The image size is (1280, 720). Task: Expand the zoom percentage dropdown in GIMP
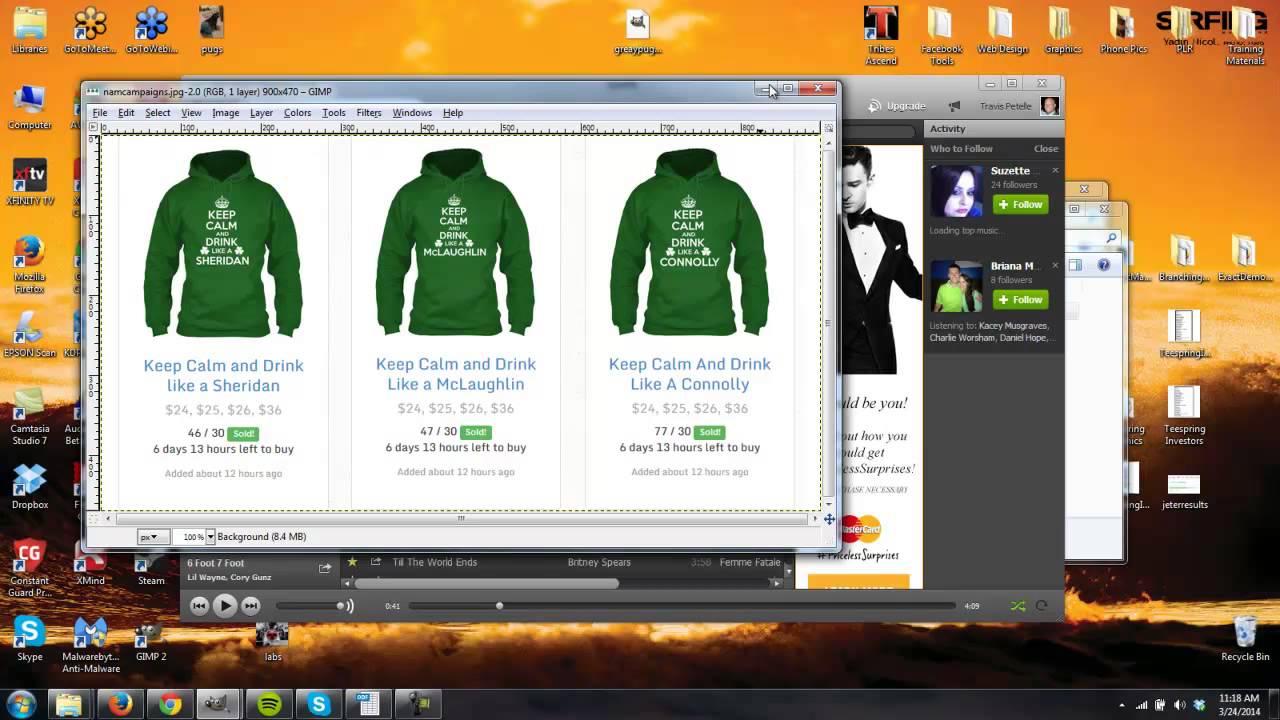pyautogui.click(x=210, y=537)
